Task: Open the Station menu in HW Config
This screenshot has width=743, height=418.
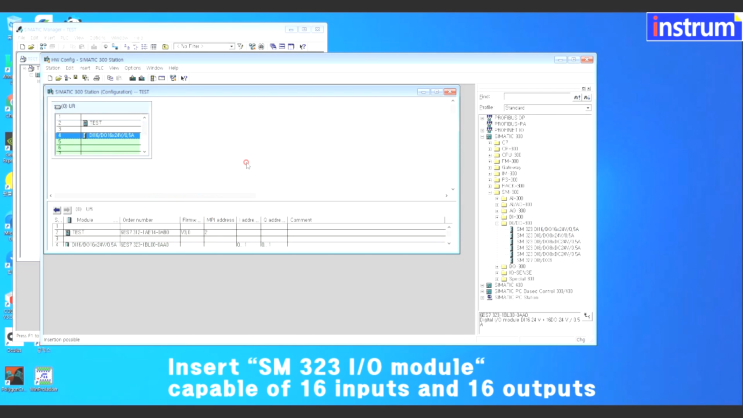Action: point(53,68)
